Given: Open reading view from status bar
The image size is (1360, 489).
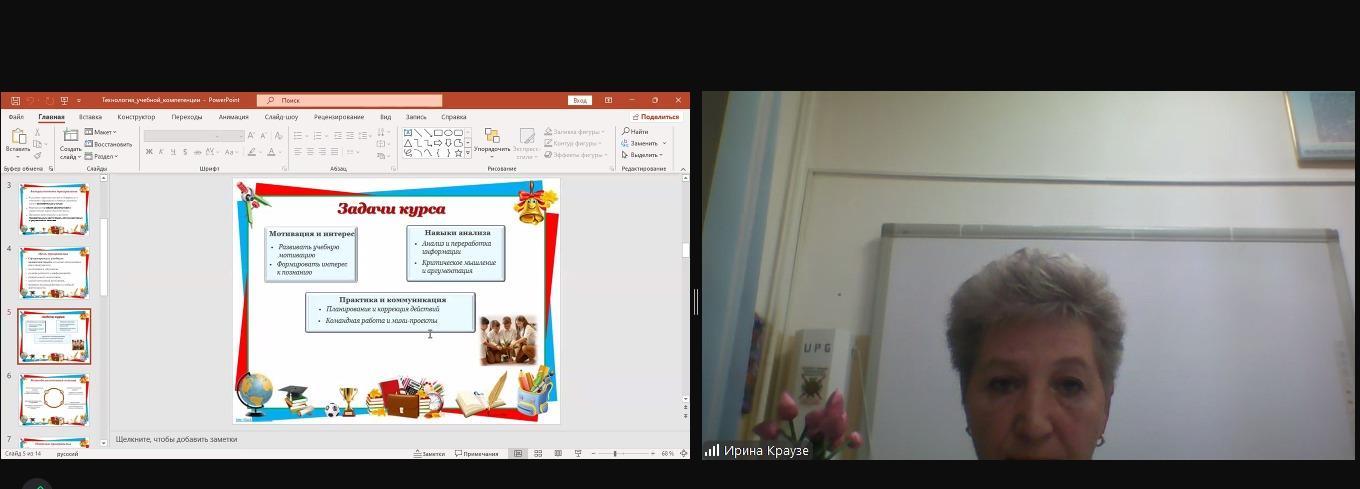Looking at the screenshot, I should 557,454.
